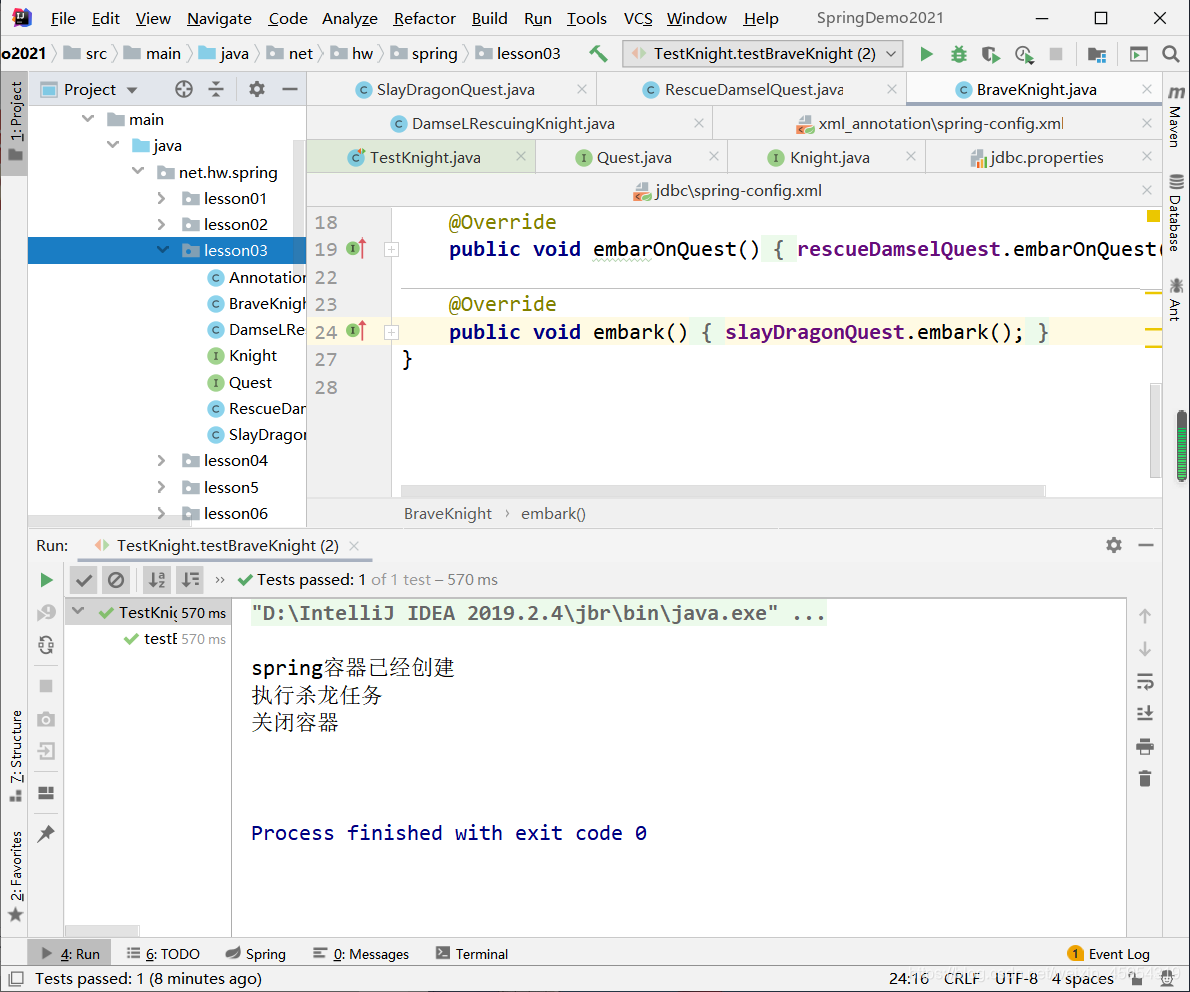Open the 6: TODO tool window
Screen dimensions: 1190x992
[x=163, y=953]
